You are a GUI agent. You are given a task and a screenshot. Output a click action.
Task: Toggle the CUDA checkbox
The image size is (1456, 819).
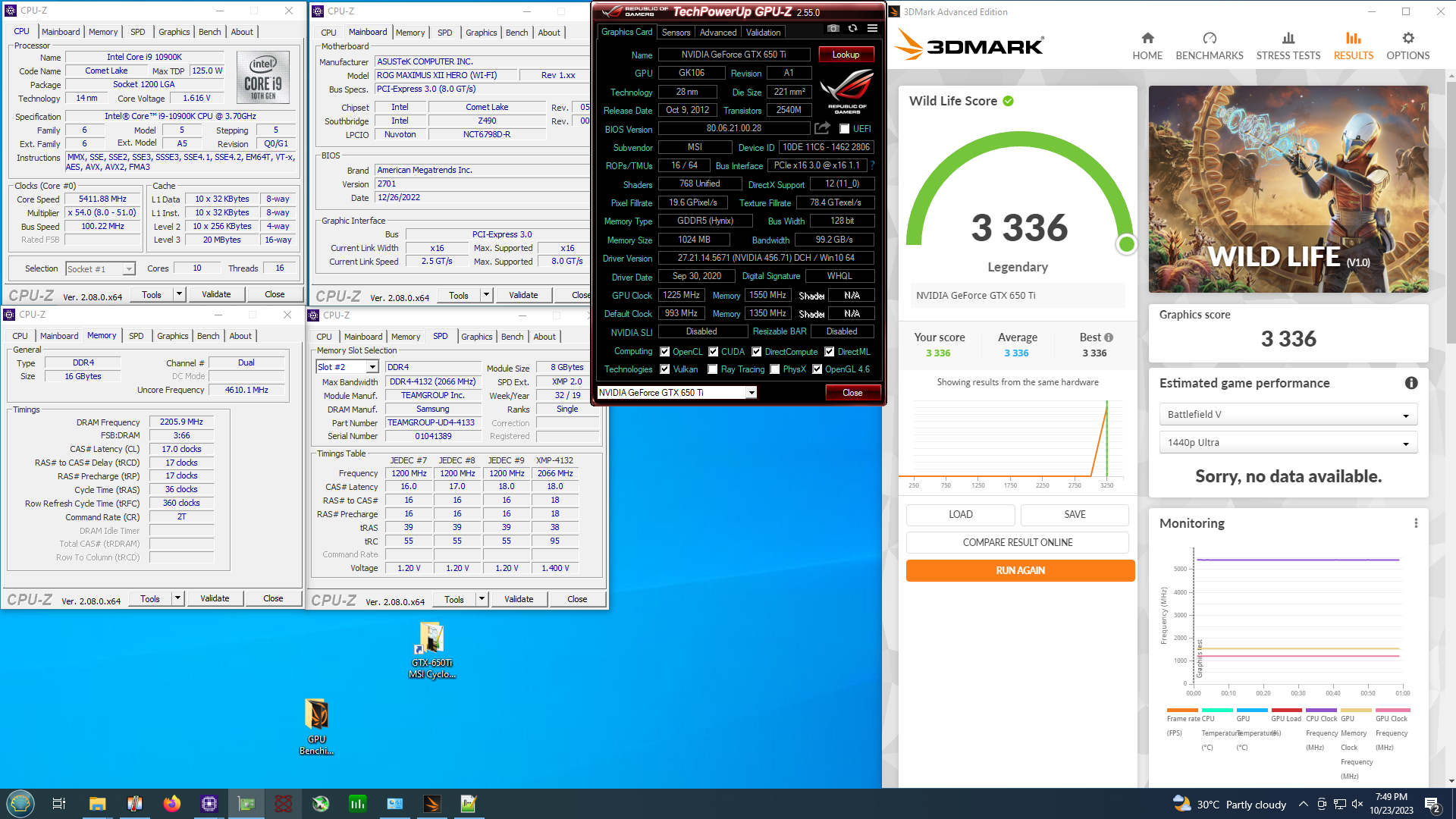tap(713, 352)
